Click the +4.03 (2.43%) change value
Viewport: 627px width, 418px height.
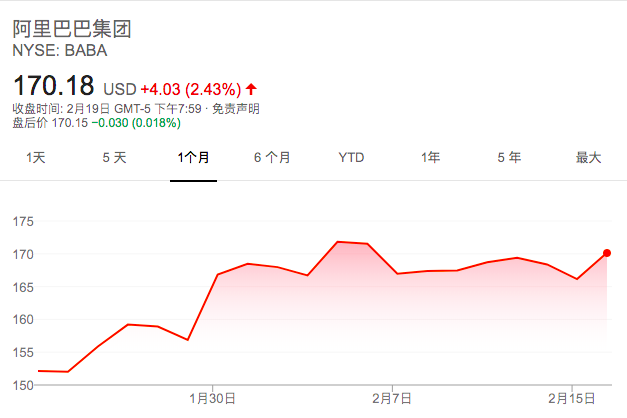click(191, 89)
